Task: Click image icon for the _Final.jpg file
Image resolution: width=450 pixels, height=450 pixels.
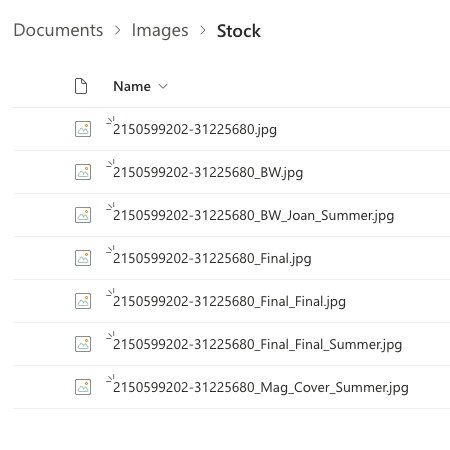Action: 83,258
